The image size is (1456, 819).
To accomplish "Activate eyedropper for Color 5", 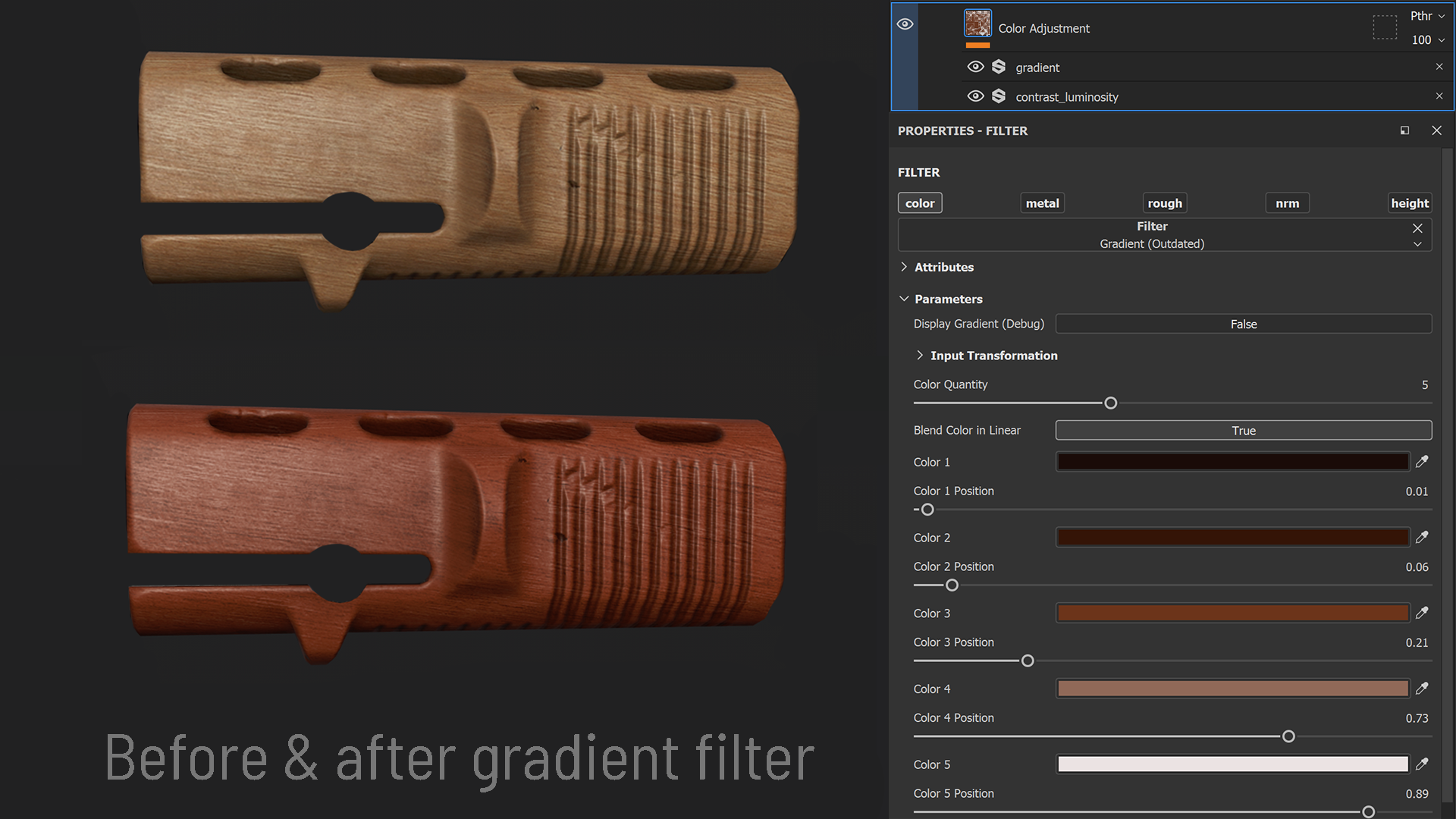I will pos(1422,764).
